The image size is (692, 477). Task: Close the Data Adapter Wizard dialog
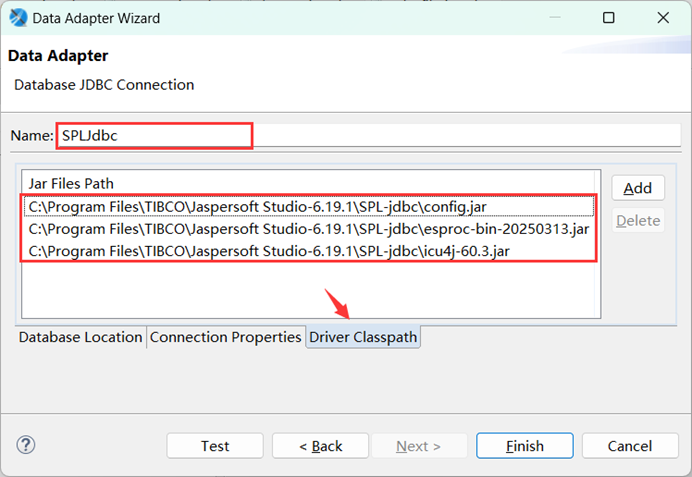(x=664, y=18)
